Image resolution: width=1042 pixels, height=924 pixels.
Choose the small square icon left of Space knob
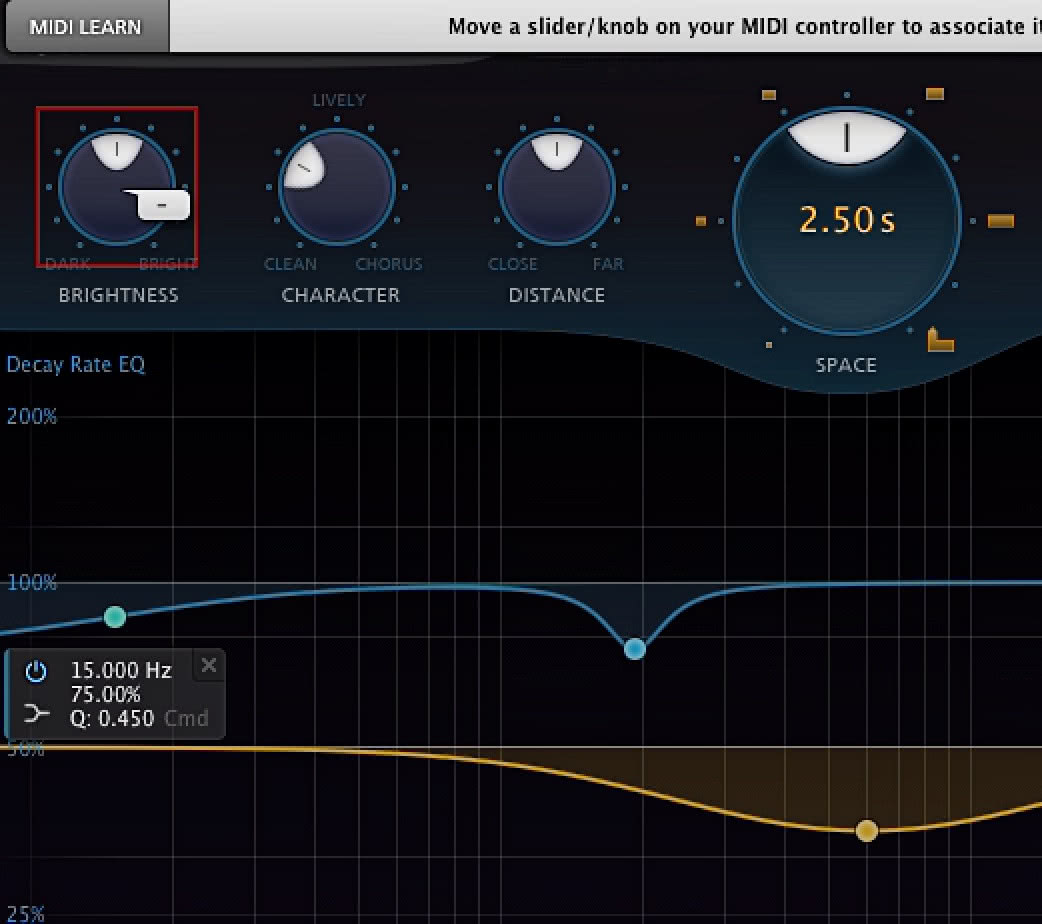(700, 221)
